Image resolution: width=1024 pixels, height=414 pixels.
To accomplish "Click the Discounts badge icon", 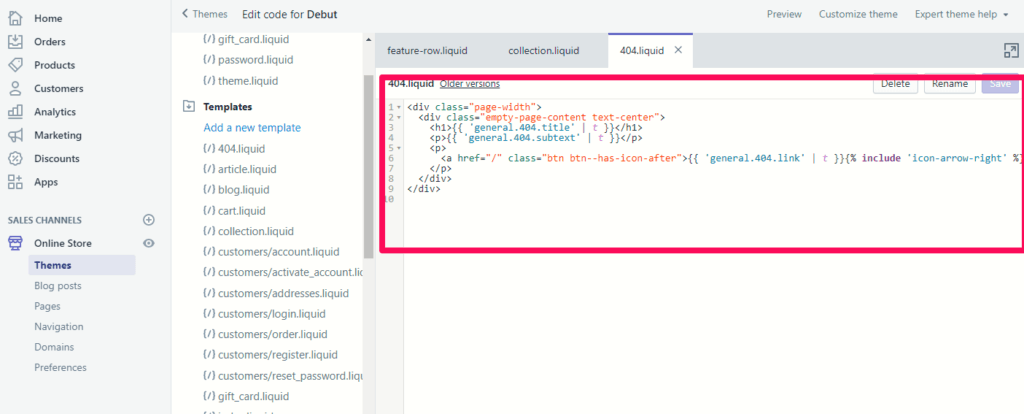I will [15, 159].
